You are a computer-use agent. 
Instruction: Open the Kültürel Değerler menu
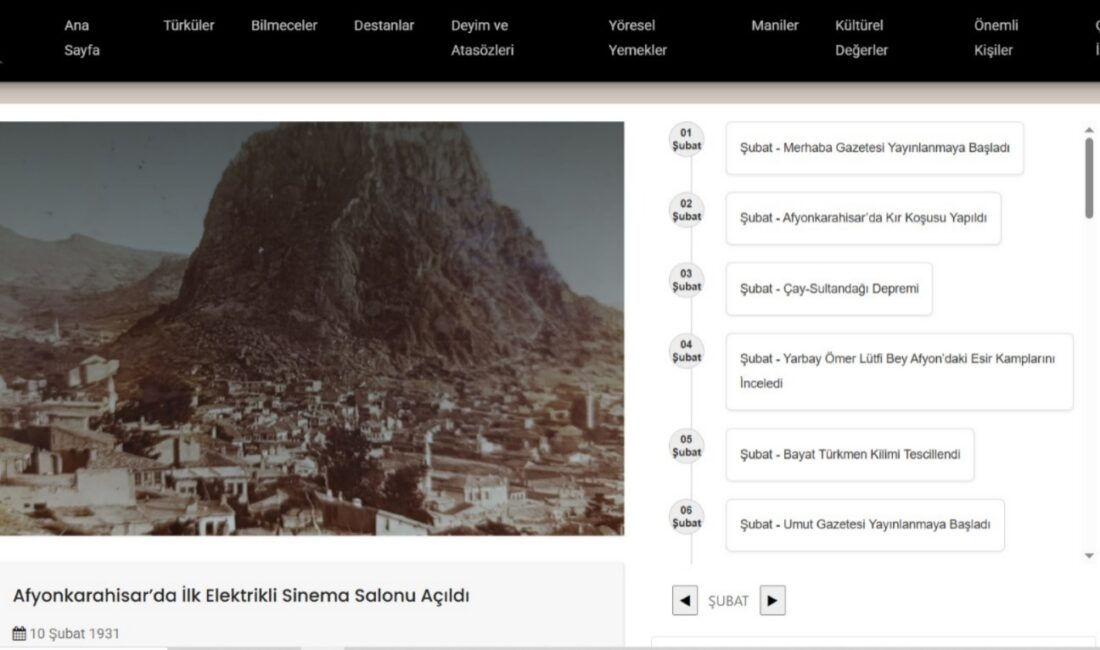pos(862,38)
